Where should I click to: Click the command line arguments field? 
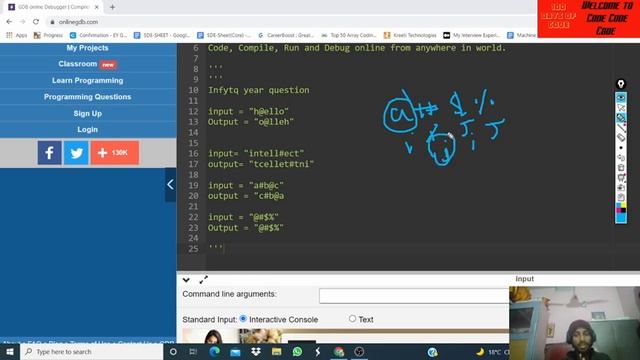coord(414,296)
